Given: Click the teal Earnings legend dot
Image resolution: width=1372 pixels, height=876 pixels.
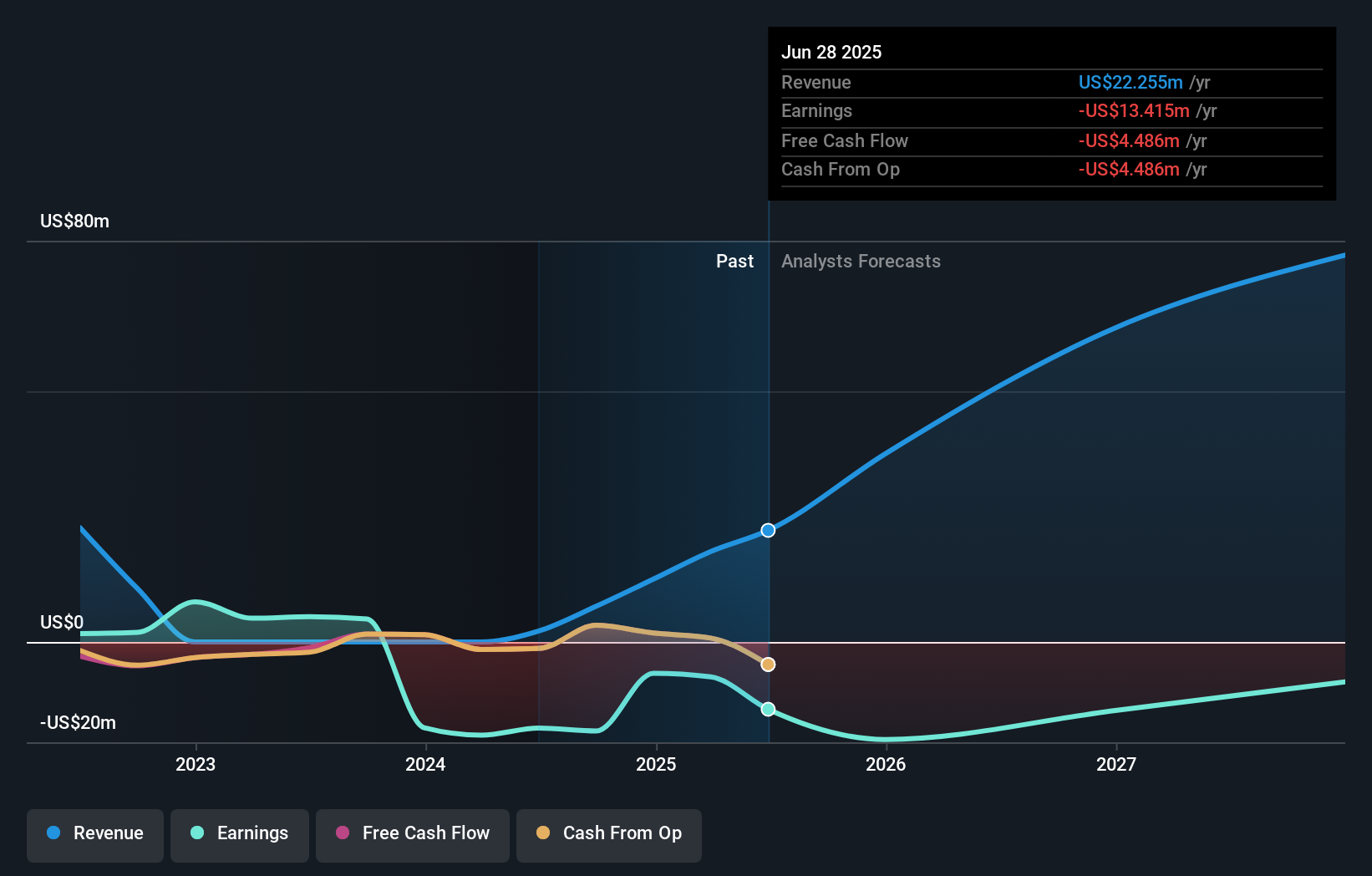Looking at the screenshot, I should pos(196,833).
